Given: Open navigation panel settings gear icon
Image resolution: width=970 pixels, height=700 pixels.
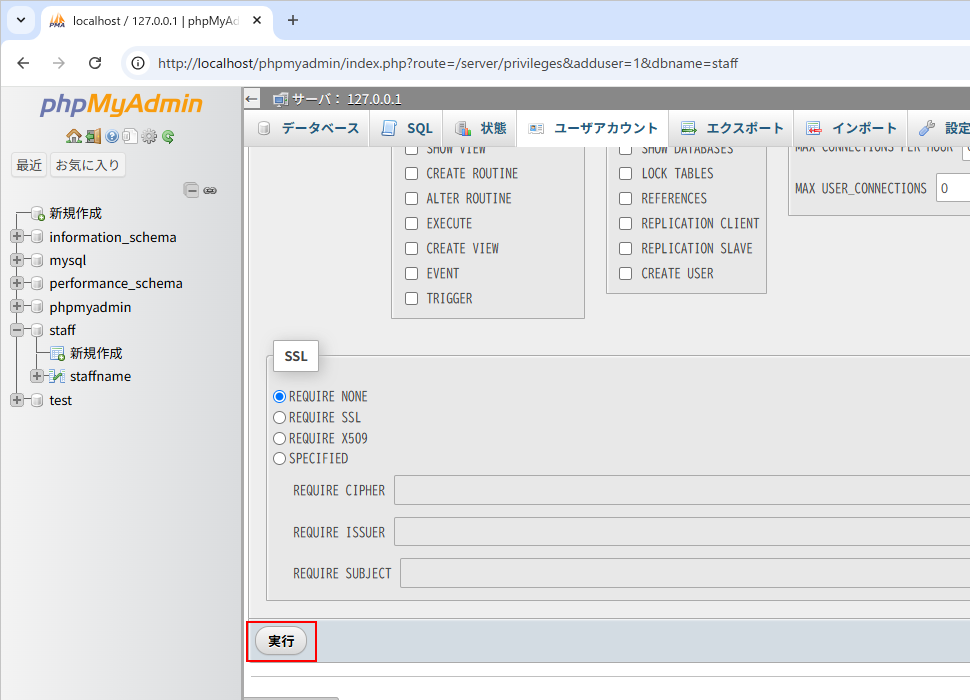Looking at the screenshot, I should point(149,136).
